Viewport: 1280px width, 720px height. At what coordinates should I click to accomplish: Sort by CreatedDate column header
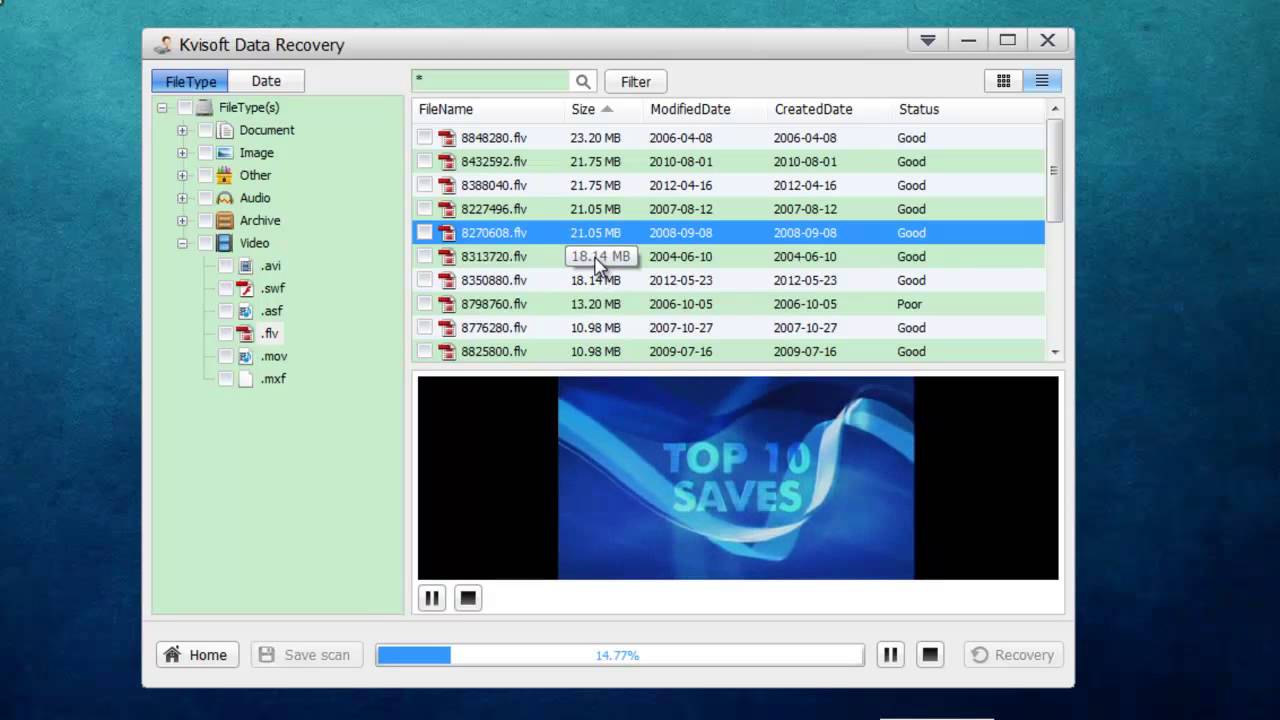[x=830, y=109]
